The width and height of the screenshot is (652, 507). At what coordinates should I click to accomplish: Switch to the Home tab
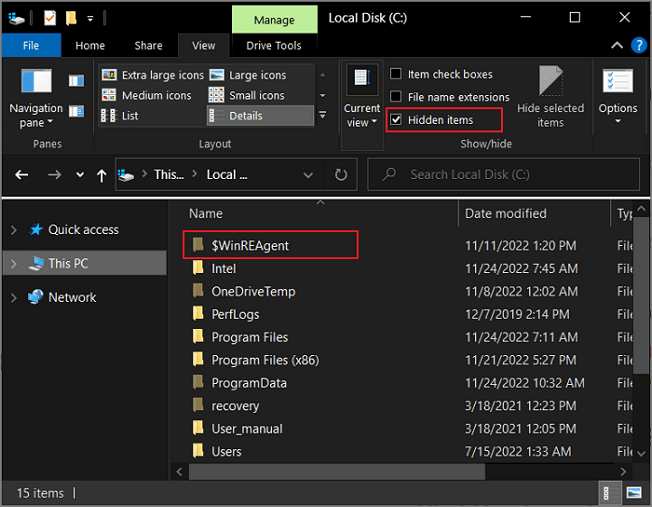click(90, 45)
